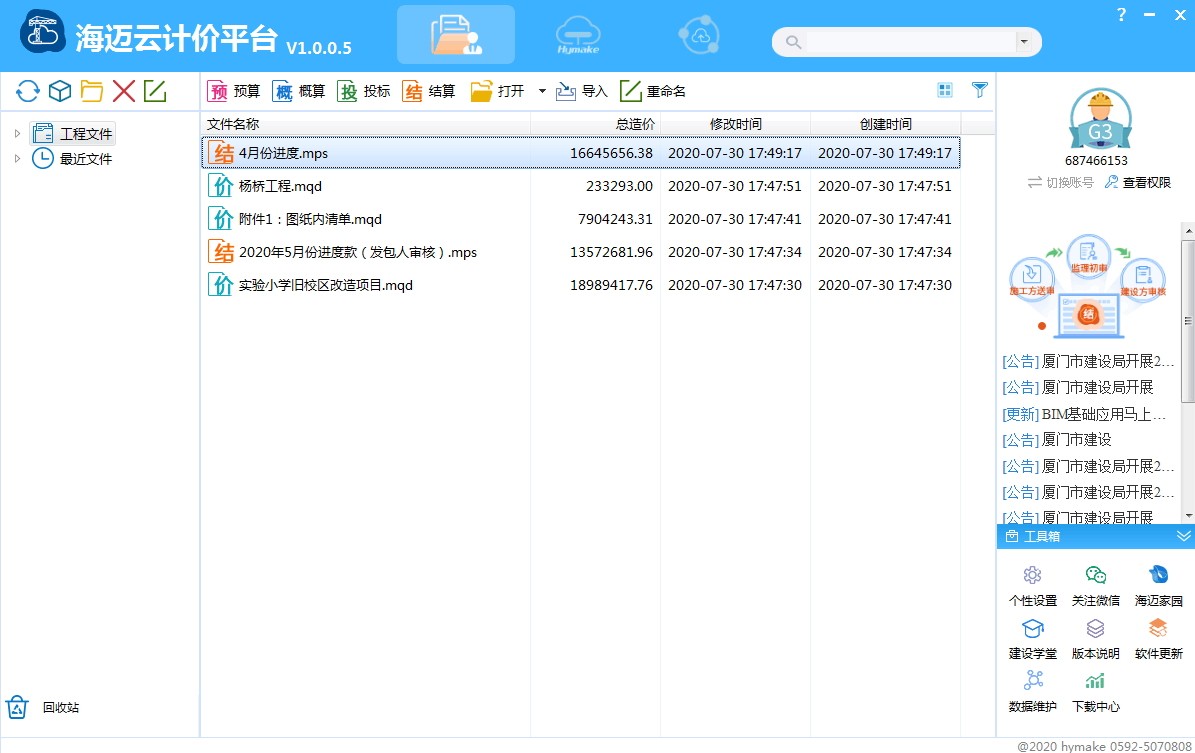Click the 查看权限 link
Screen dimensions: 1195x753
pos(1138,182)
